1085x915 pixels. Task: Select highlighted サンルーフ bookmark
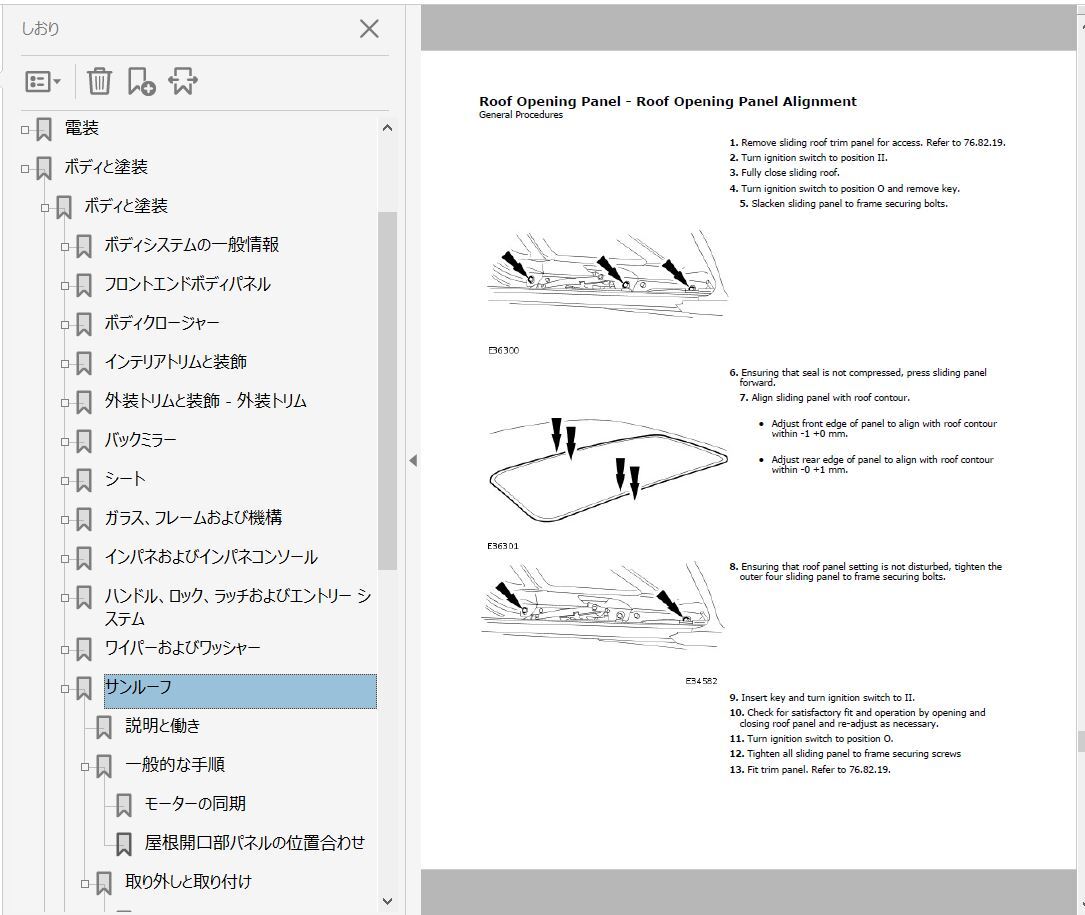tap(240, 691)
